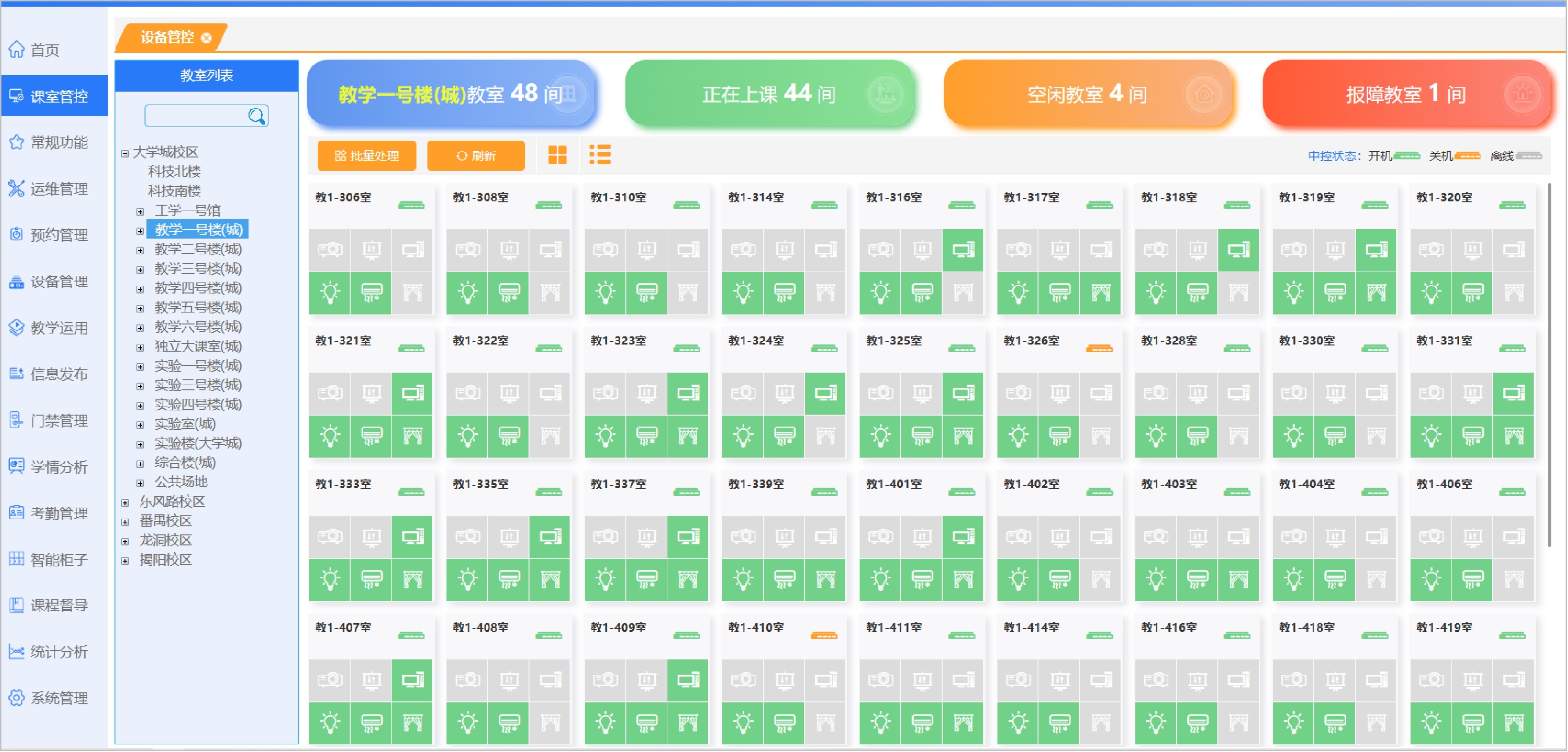Toggle the light in room 教1-306室

pos(330,293)
